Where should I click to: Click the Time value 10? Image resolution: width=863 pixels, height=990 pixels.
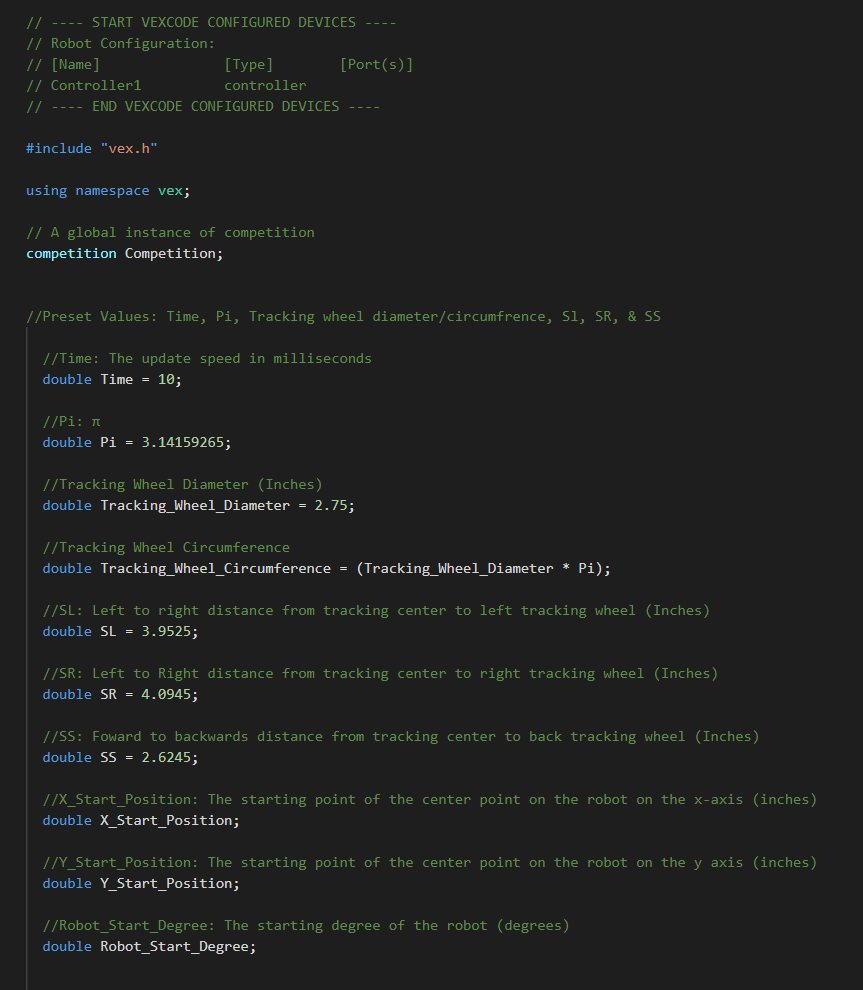(x=166, y=379)
